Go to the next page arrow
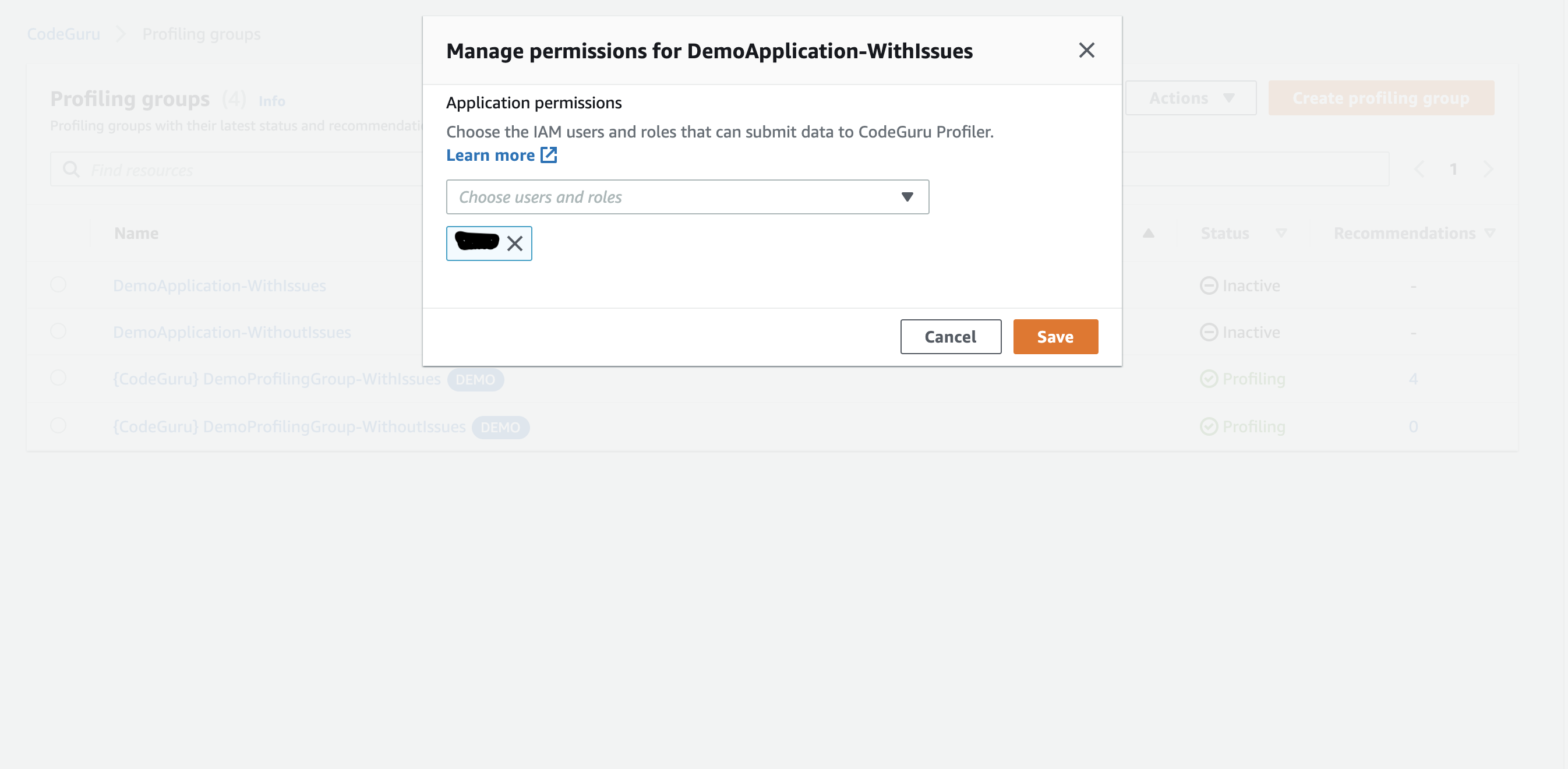This screenshot has width=1568, height=769. (1488, 170)
